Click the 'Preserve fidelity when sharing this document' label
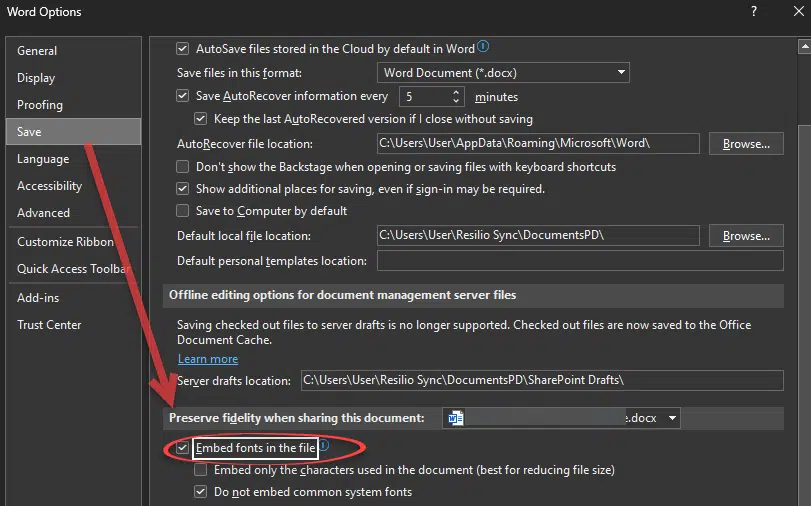Viewport: 811px width, 506px height. coord(296,418)
